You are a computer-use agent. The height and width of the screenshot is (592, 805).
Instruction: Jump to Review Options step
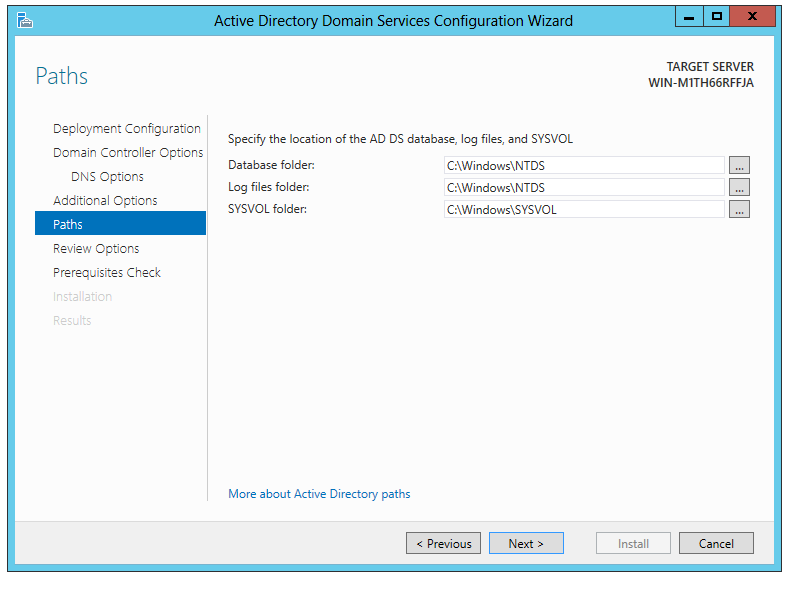(96, 249)
